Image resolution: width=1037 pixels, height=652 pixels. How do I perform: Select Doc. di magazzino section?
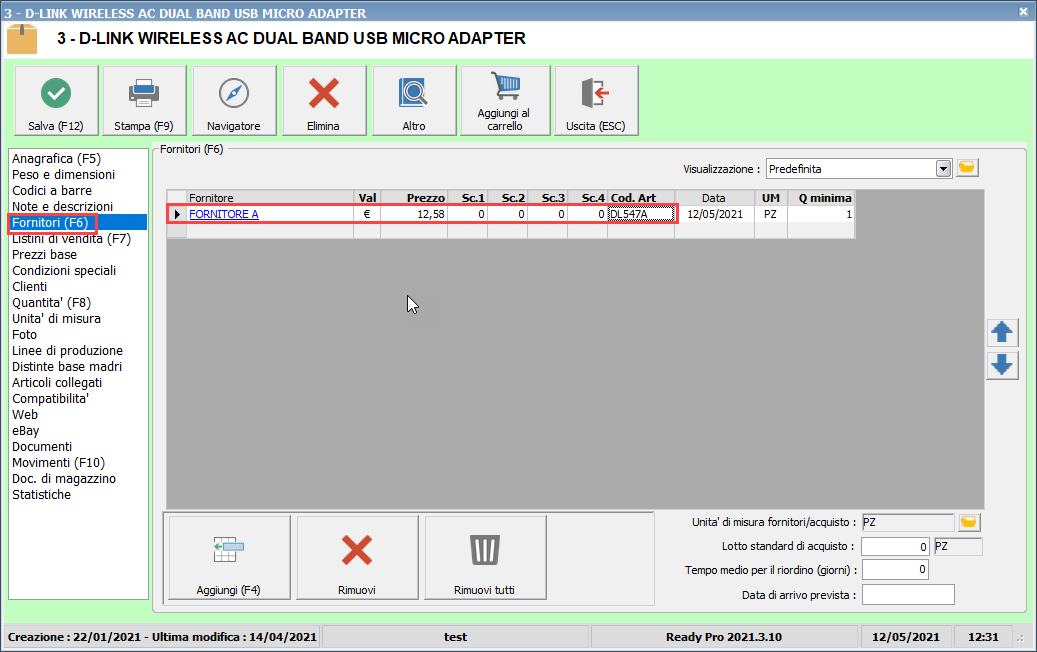(x=63, y=479)
